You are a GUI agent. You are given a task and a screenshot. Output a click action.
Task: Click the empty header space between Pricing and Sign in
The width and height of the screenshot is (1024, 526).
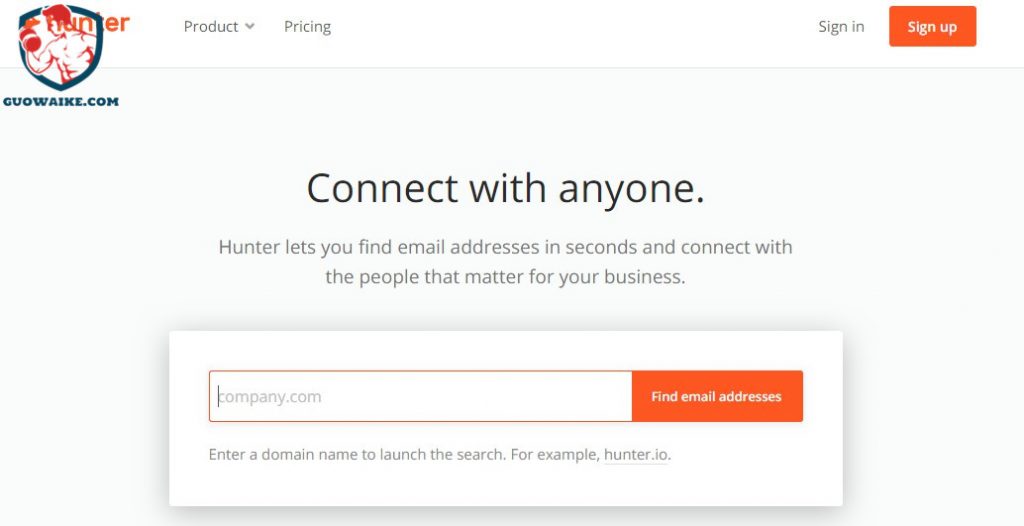[575, 27]
